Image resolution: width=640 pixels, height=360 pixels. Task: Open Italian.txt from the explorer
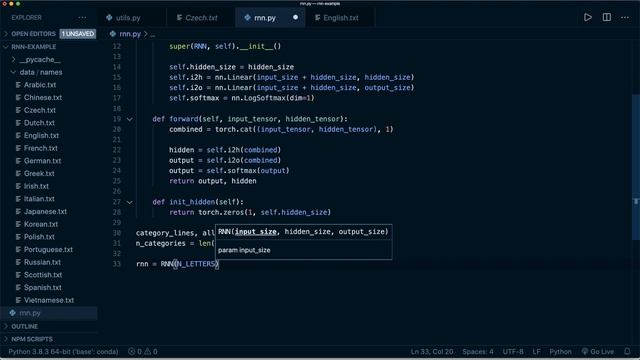39,199
